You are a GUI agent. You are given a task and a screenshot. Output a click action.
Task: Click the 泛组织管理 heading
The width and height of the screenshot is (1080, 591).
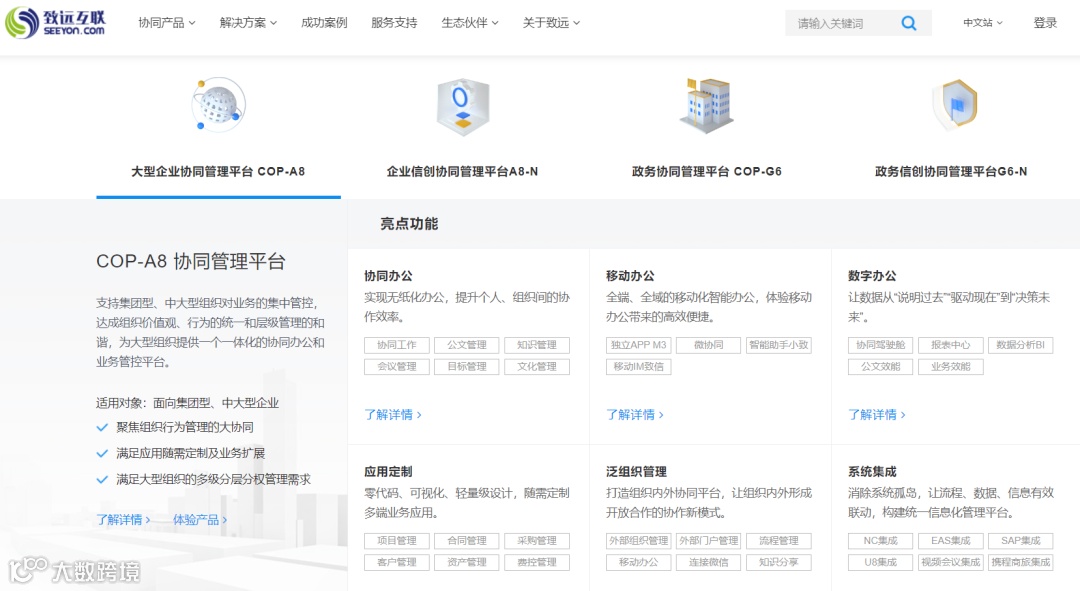pos(636,472)
